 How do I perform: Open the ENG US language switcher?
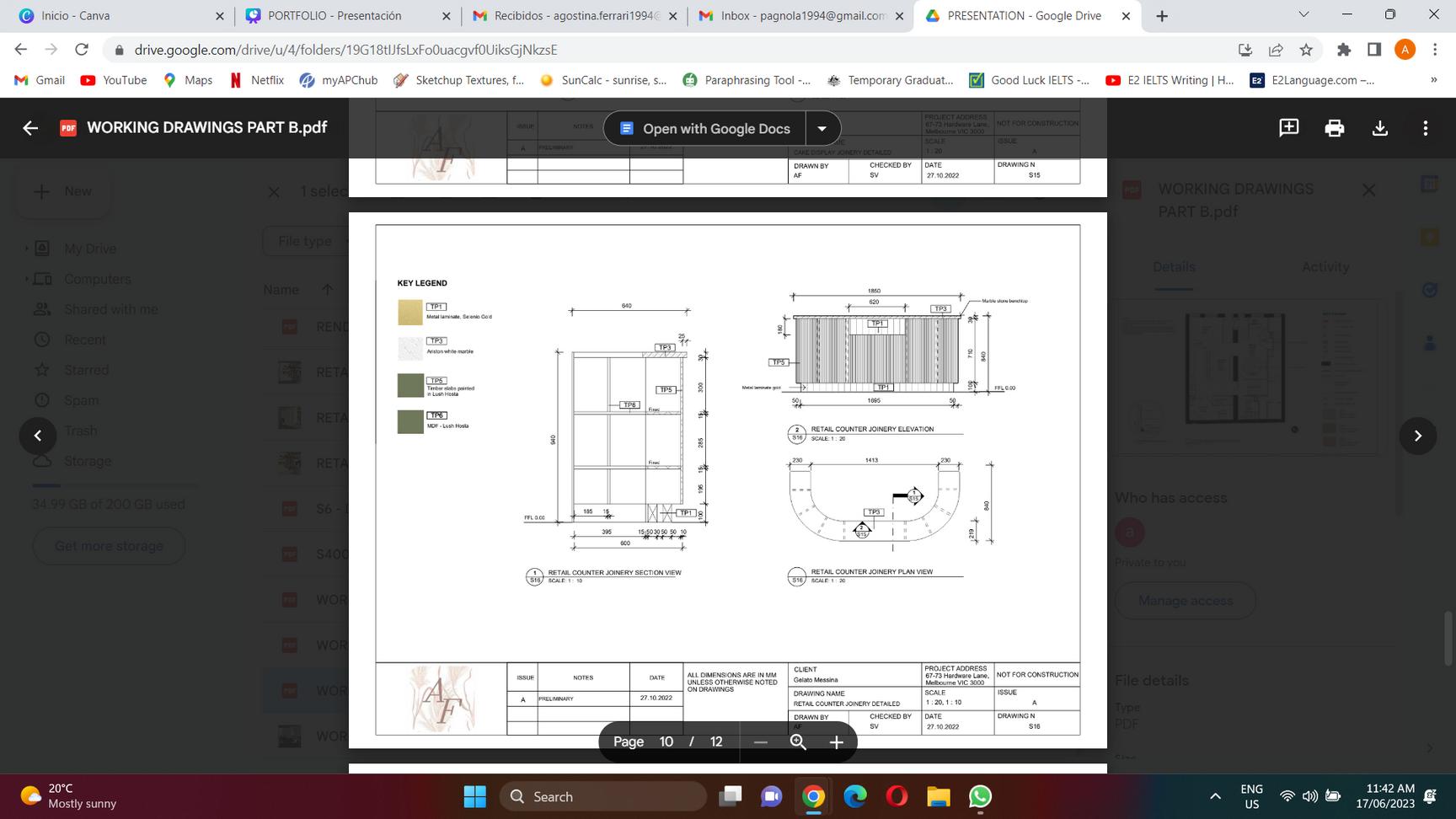(1251, 796)
